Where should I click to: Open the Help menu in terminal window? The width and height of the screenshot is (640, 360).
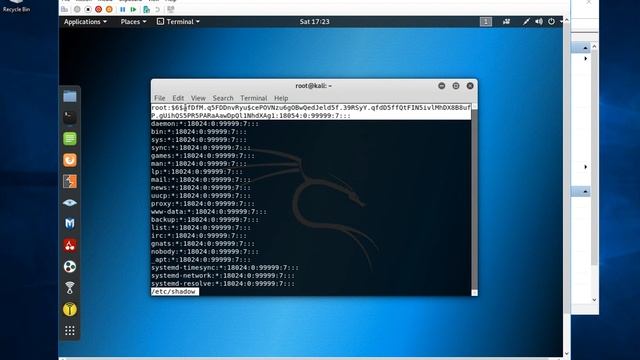pos(281,98)
